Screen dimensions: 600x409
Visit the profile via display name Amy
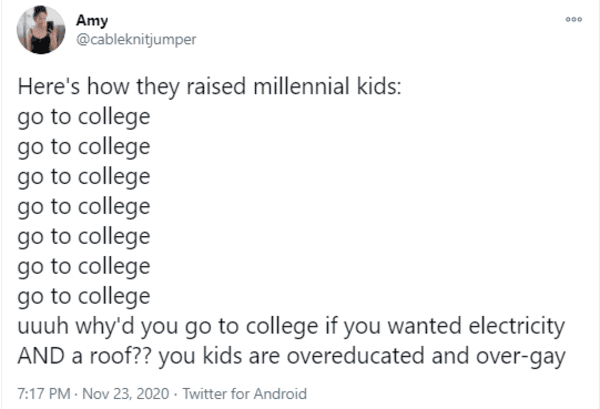pos(92,20)
